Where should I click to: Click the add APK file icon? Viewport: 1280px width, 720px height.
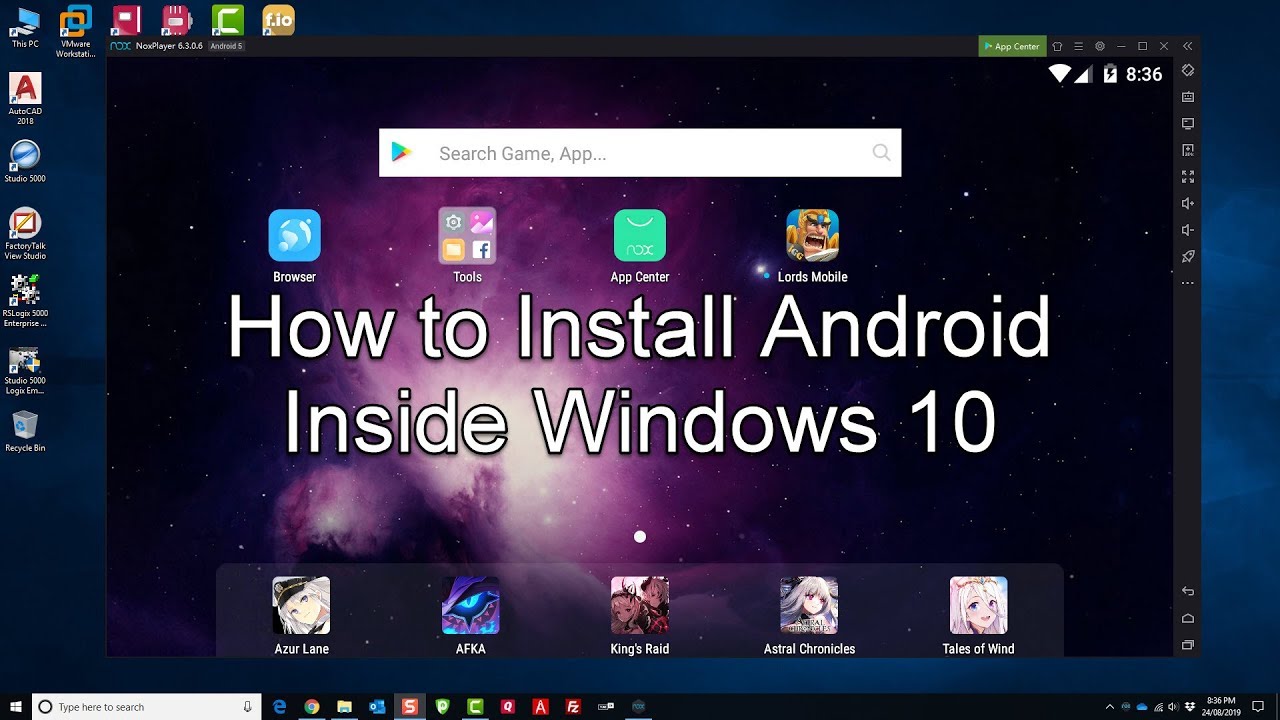1188,150
